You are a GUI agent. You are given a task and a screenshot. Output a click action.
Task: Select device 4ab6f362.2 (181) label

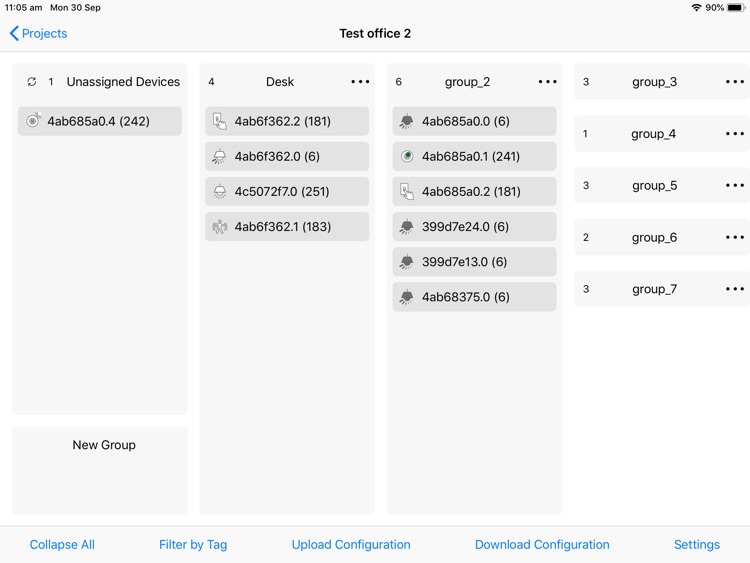point(283,121)
